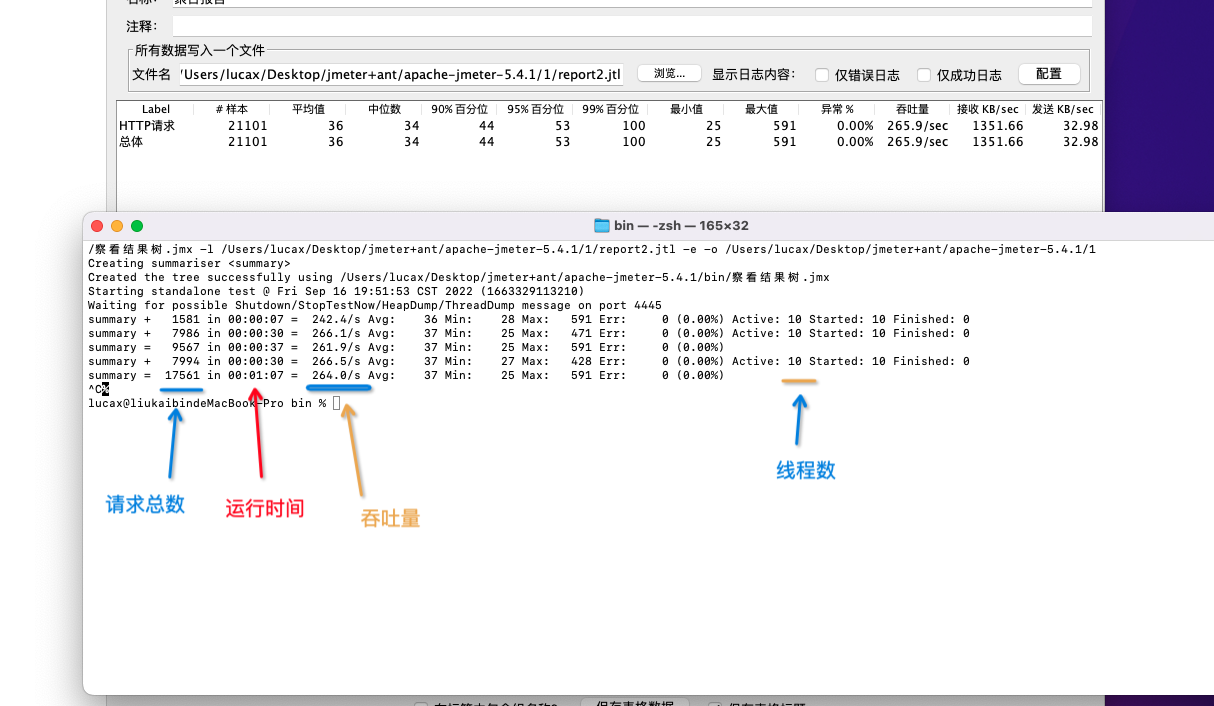This screenshot has width=1214, height=706.
Task: Select the HTTP请求 row label
Action: click(x=147, y=126)
